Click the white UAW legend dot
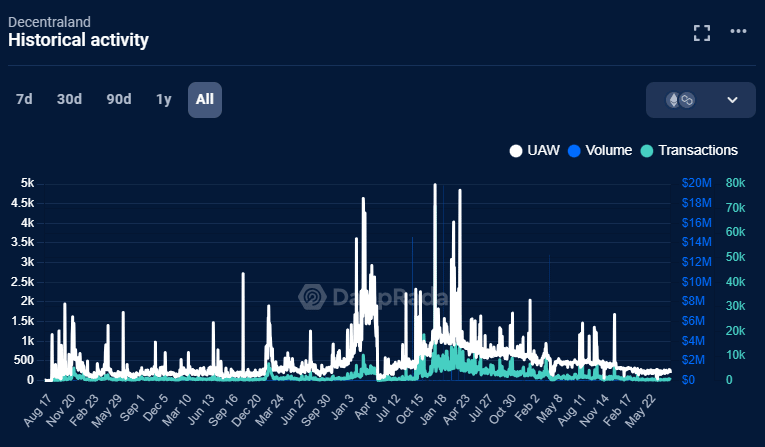Screen dimensions: 765x447 (x=516, y=151)
